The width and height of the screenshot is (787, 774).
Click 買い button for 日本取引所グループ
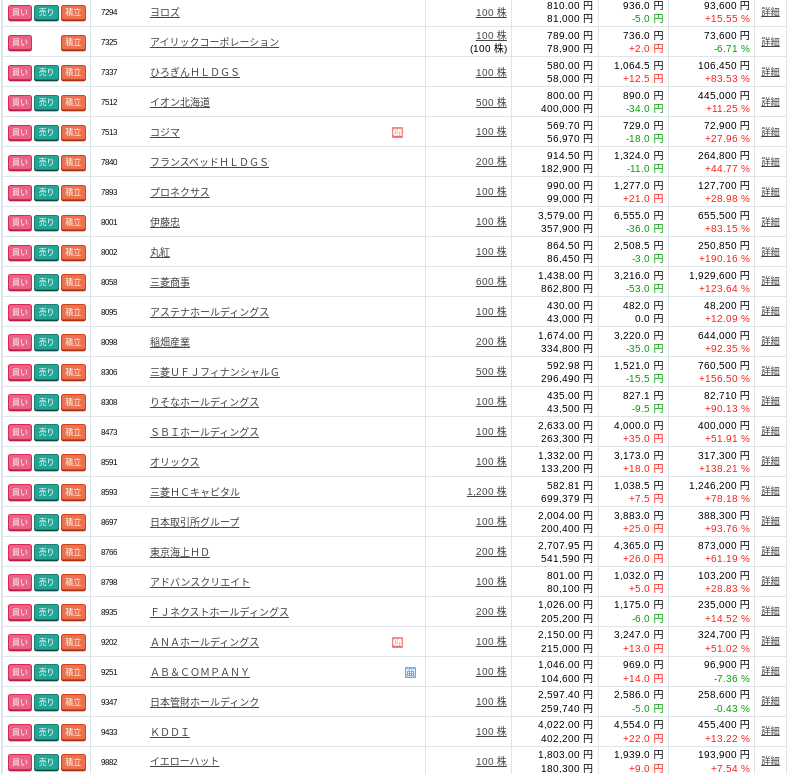coord(20,523)
